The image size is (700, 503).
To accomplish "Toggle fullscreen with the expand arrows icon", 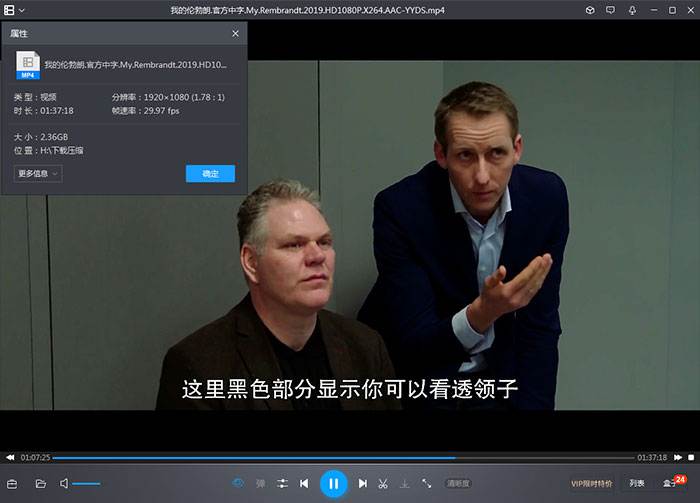I will point(426,483).
